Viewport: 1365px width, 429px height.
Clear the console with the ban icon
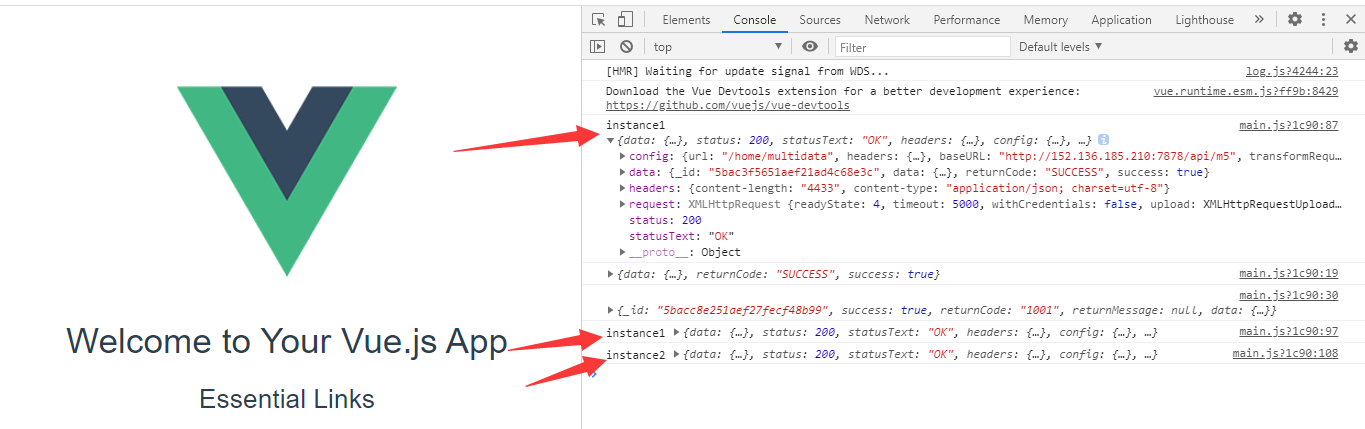click(626, 46)
